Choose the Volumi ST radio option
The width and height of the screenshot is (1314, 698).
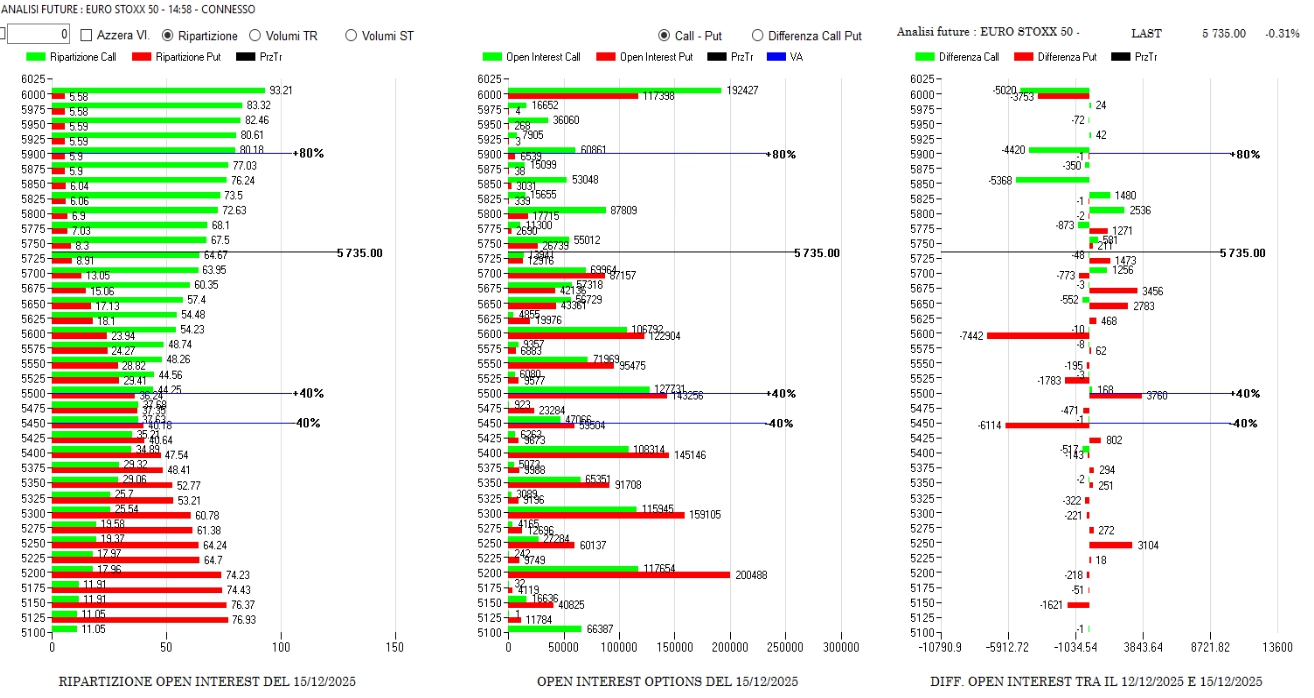click(351, 35)
